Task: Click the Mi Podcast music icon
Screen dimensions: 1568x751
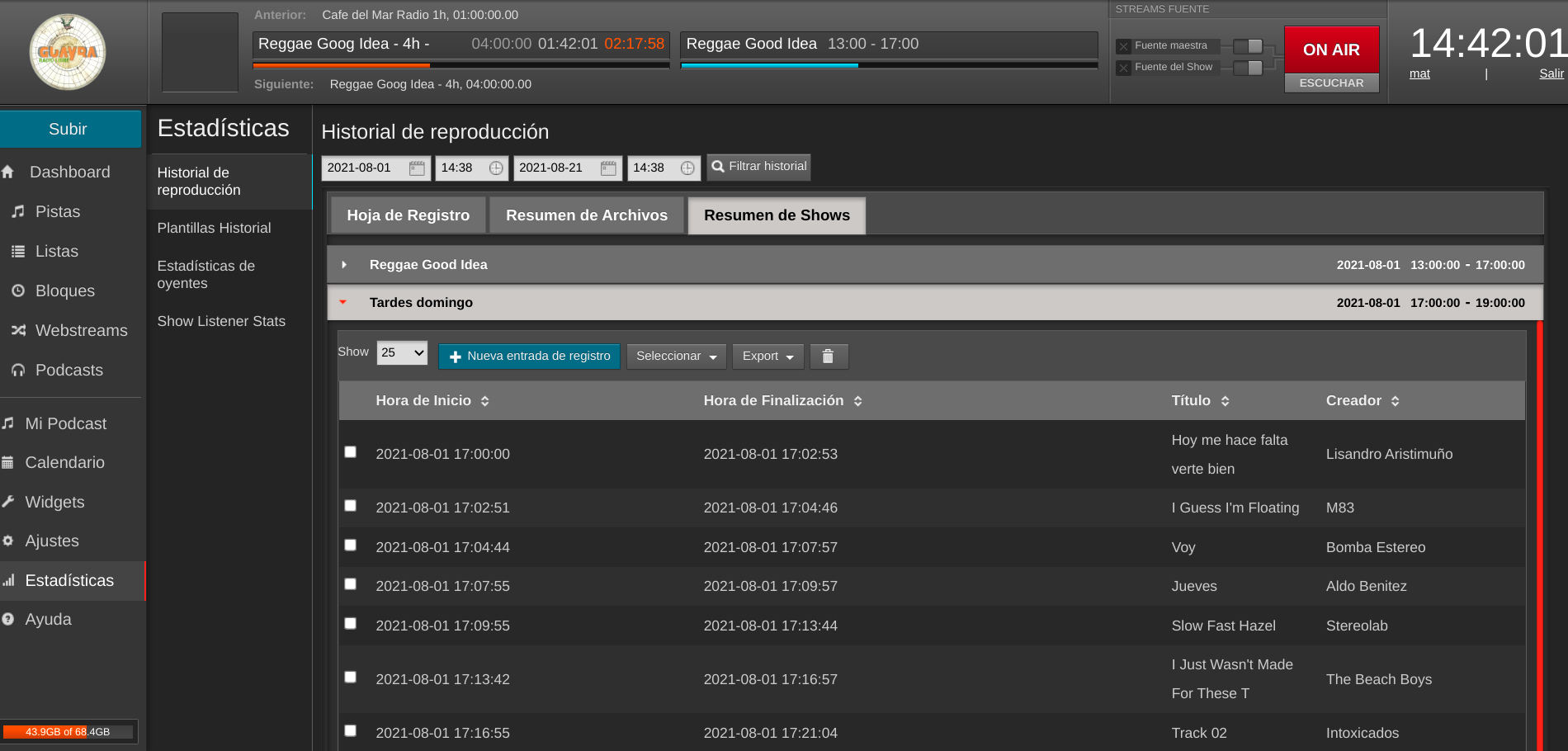Action: pos(8,423)
